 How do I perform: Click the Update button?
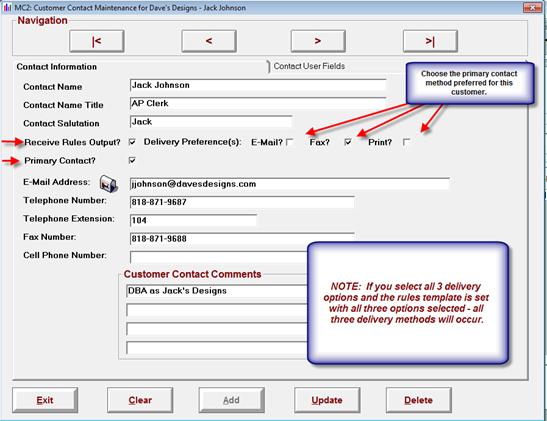click(x=327, y=400)
